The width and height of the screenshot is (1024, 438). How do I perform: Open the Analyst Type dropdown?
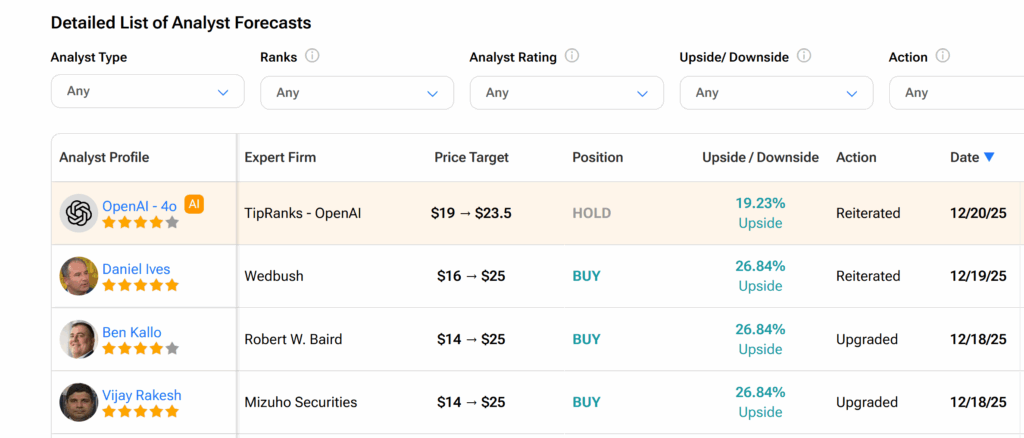(147, 92)
